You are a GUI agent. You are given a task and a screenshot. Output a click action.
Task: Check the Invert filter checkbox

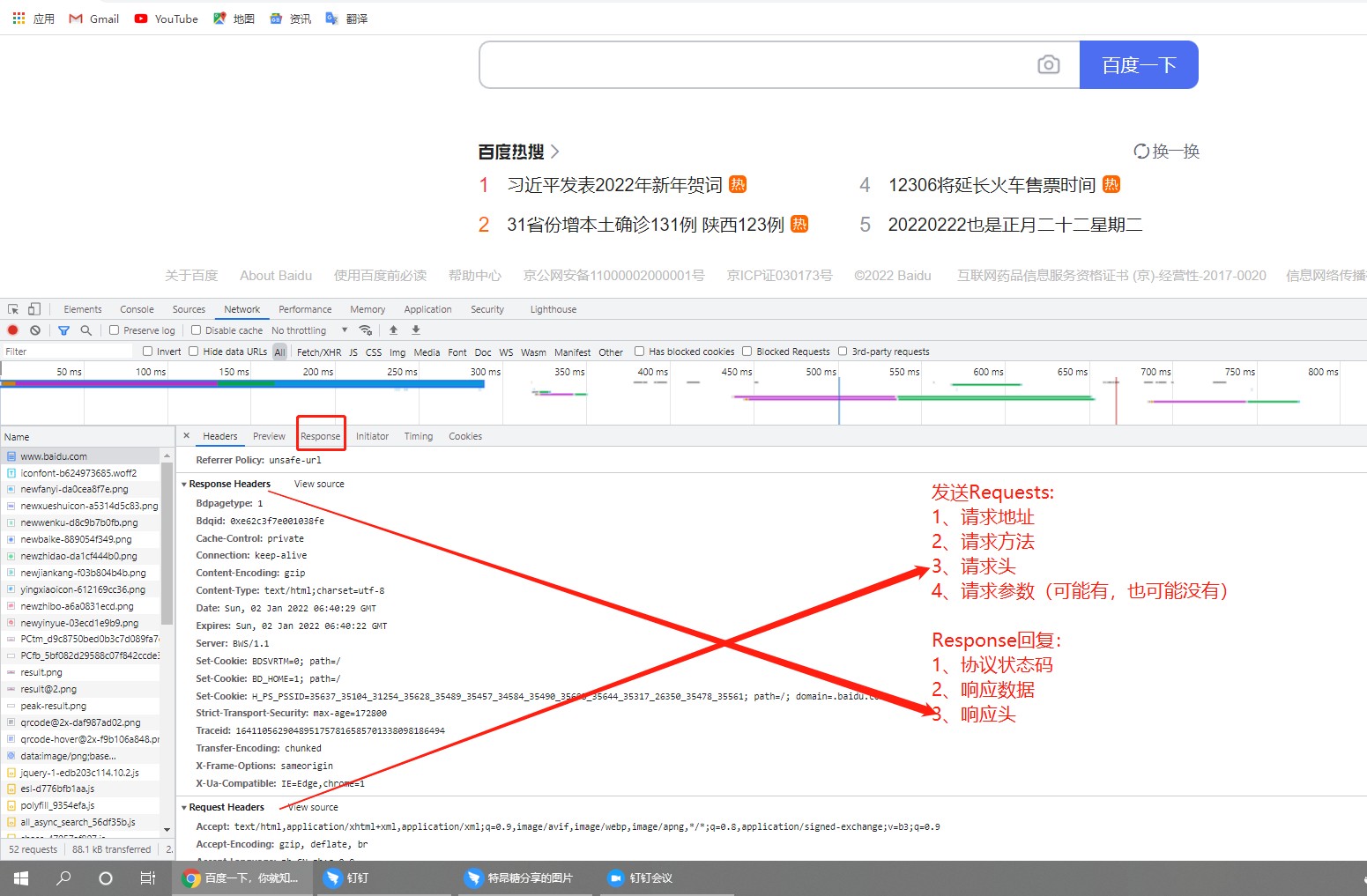tap(148, 352)
